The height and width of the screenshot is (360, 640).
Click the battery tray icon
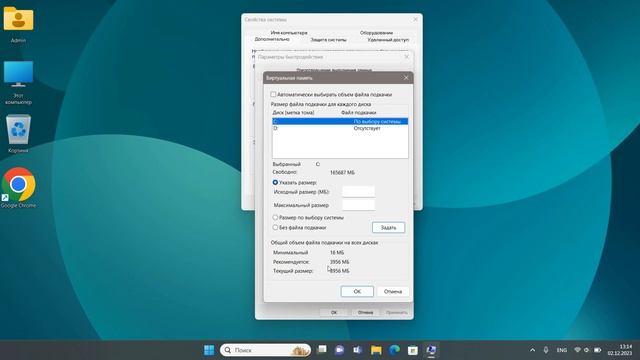click(598, 350)
